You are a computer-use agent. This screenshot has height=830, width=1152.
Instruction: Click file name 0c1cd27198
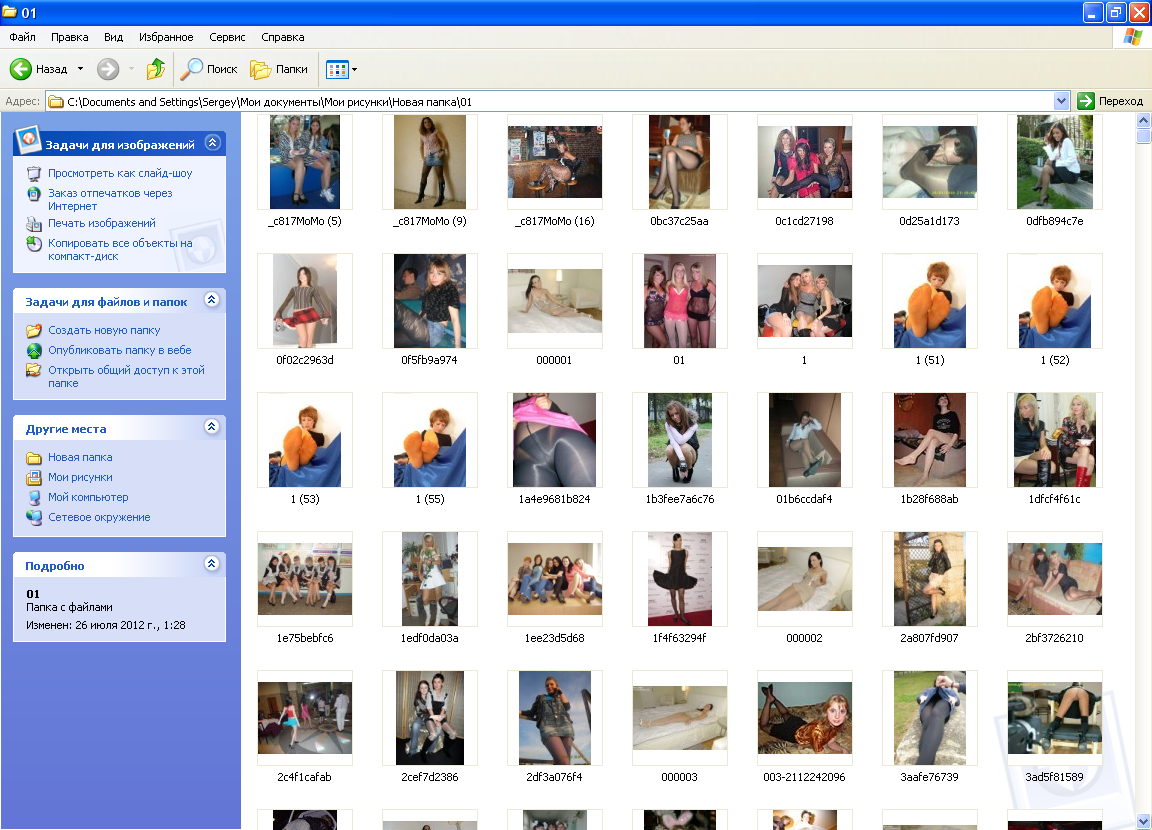(804, 221)
